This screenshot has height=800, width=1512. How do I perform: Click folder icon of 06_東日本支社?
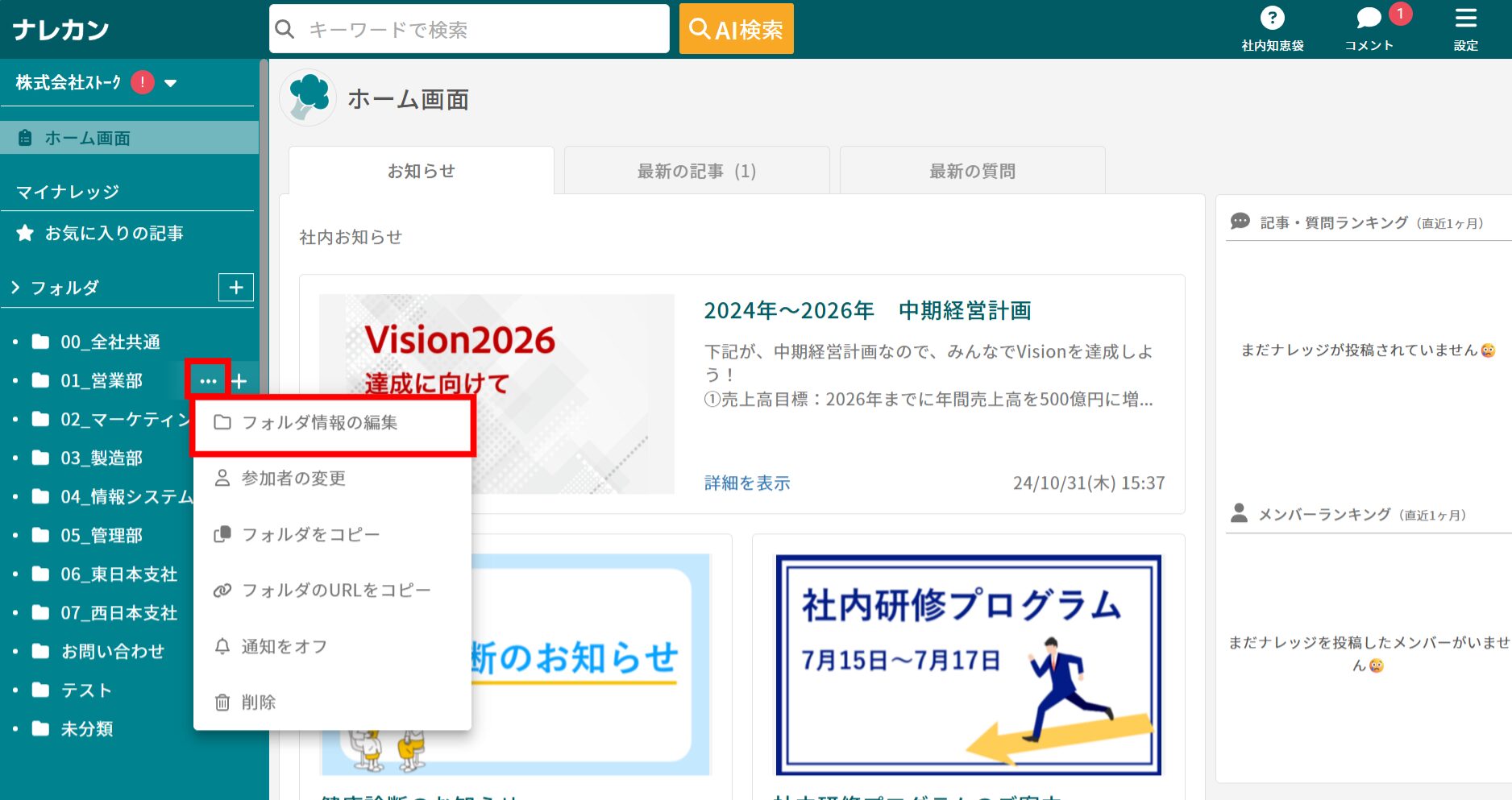click(x=40, y=574)
